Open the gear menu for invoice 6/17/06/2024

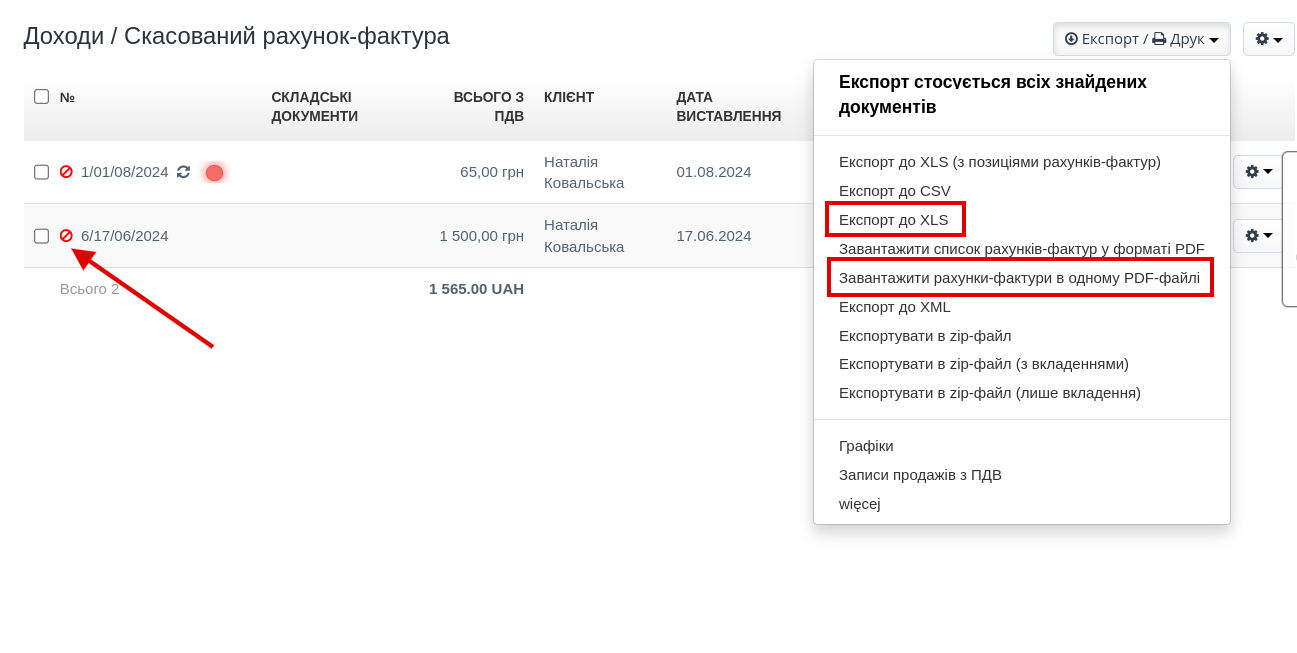point(1258,236)
